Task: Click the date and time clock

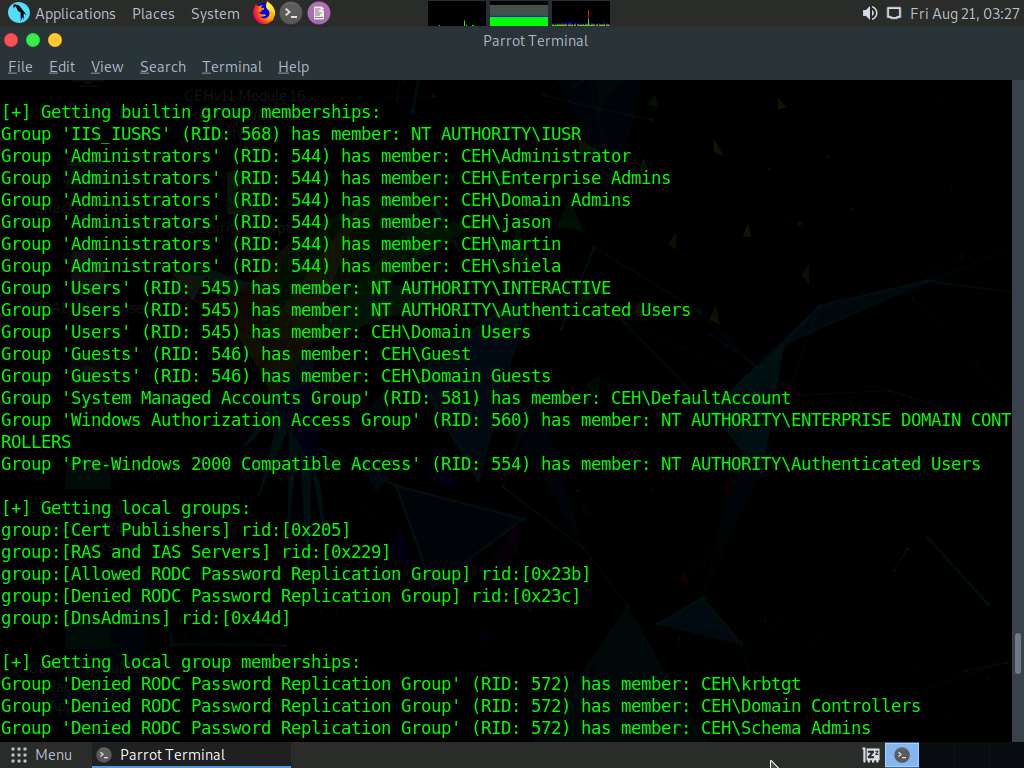Action: pyautogui.click(x=964, y=14)
